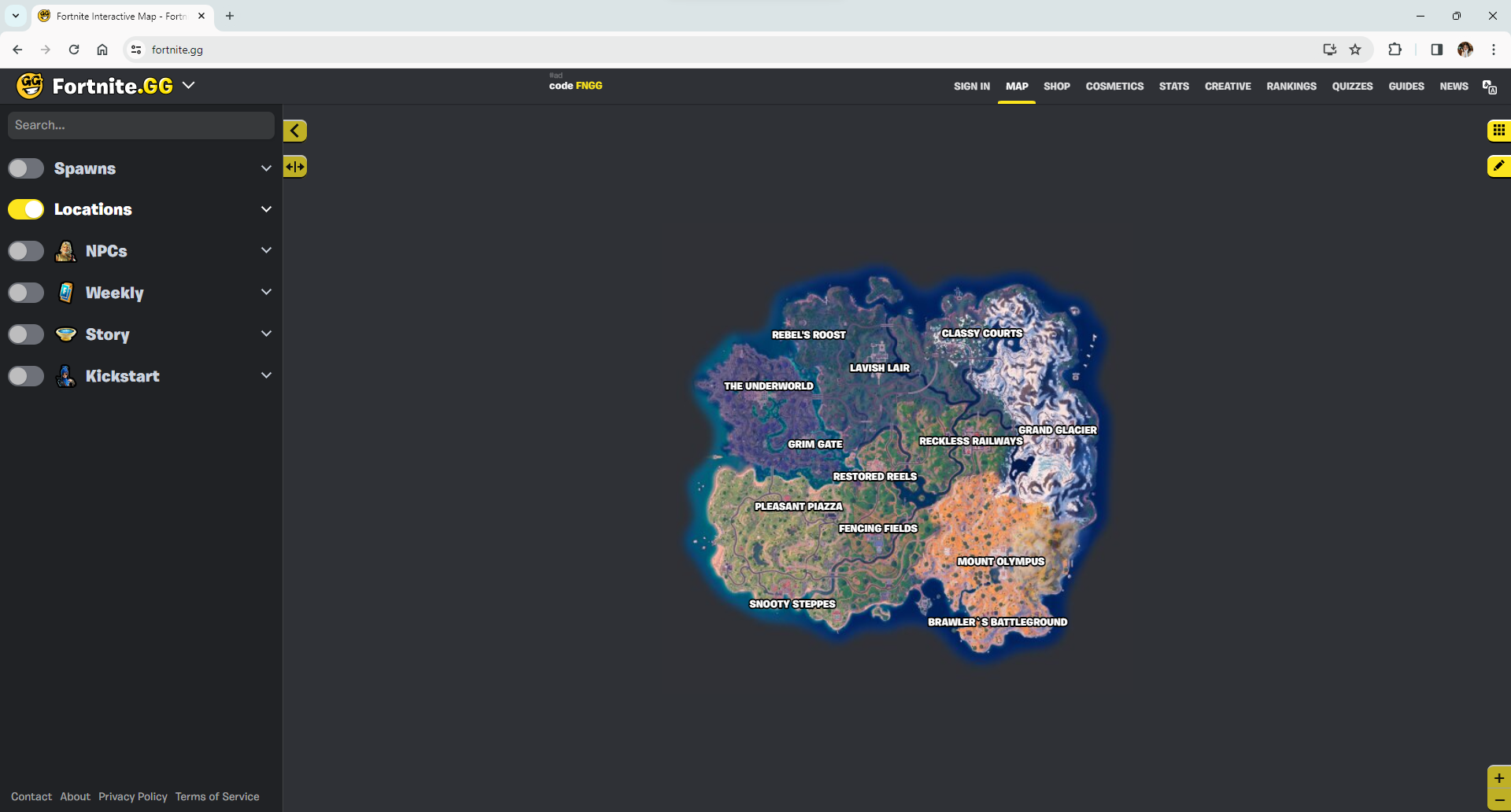
Task: Open the Privacy Policy footer link
Action: pos(133,796)
